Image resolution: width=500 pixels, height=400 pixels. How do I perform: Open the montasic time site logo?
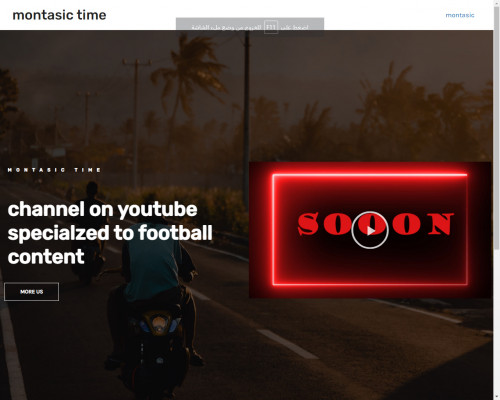pos(59,15)
